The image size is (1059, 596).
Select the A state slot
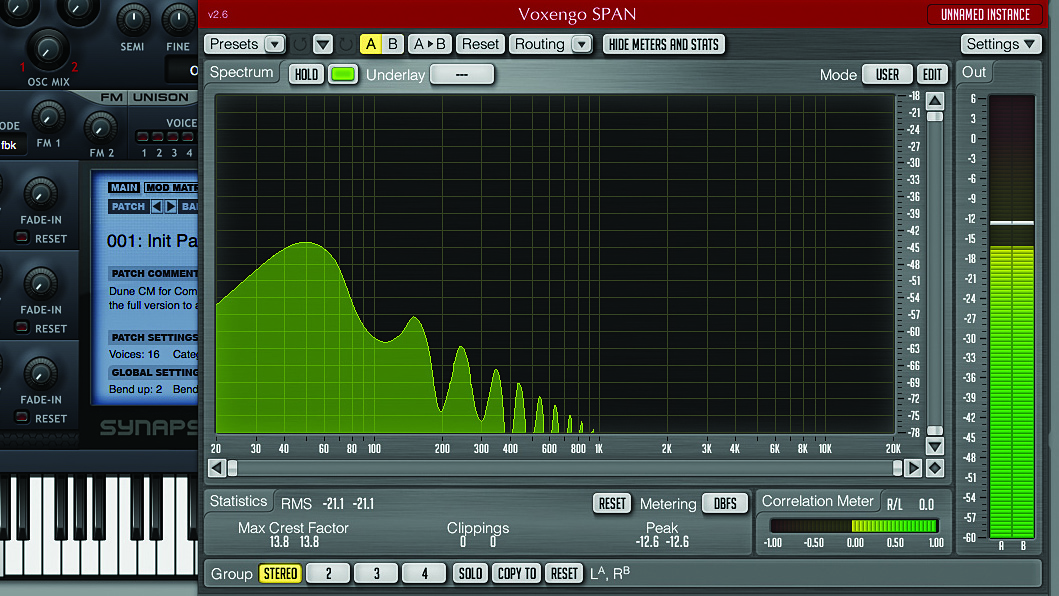click(x=371, y=45)
